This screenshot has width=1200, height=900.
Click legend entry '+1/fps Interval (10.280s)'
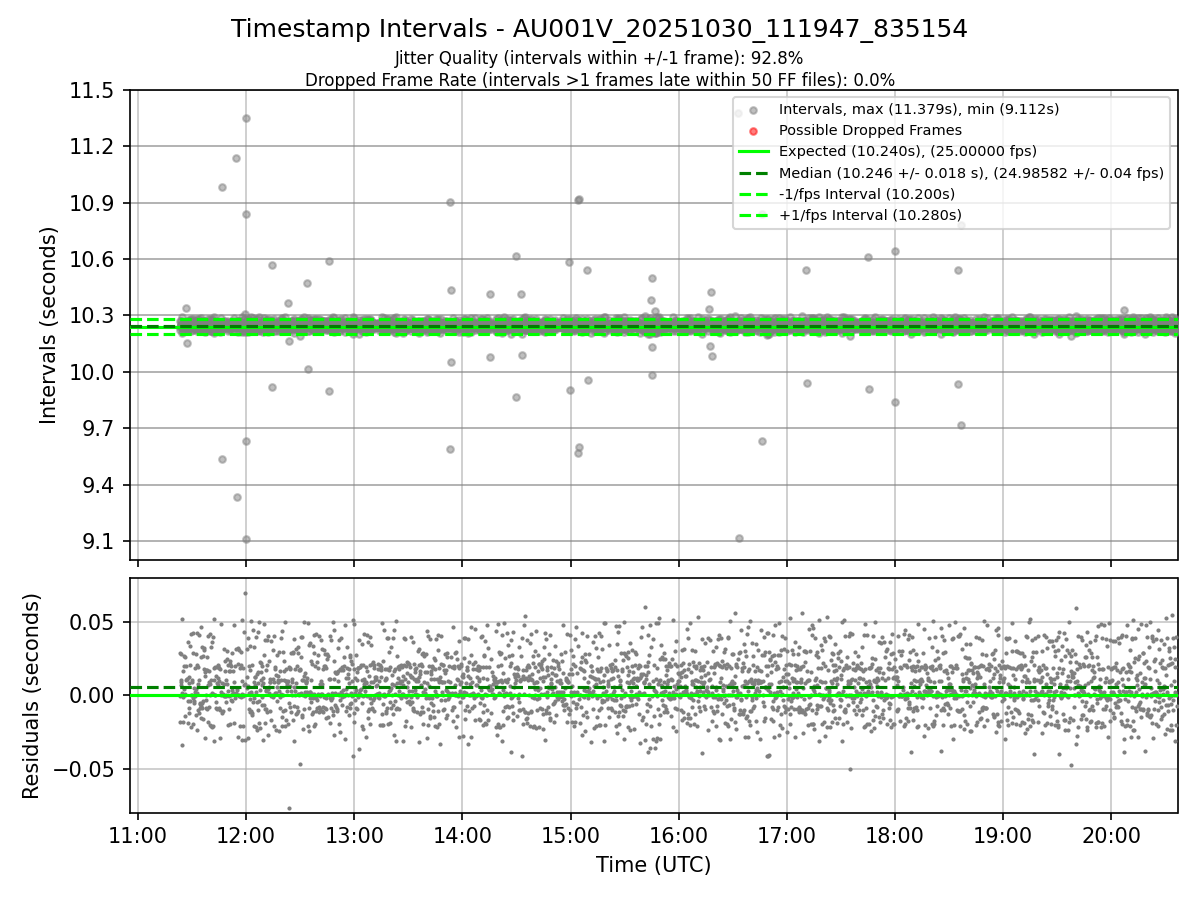tap(870, 214)
